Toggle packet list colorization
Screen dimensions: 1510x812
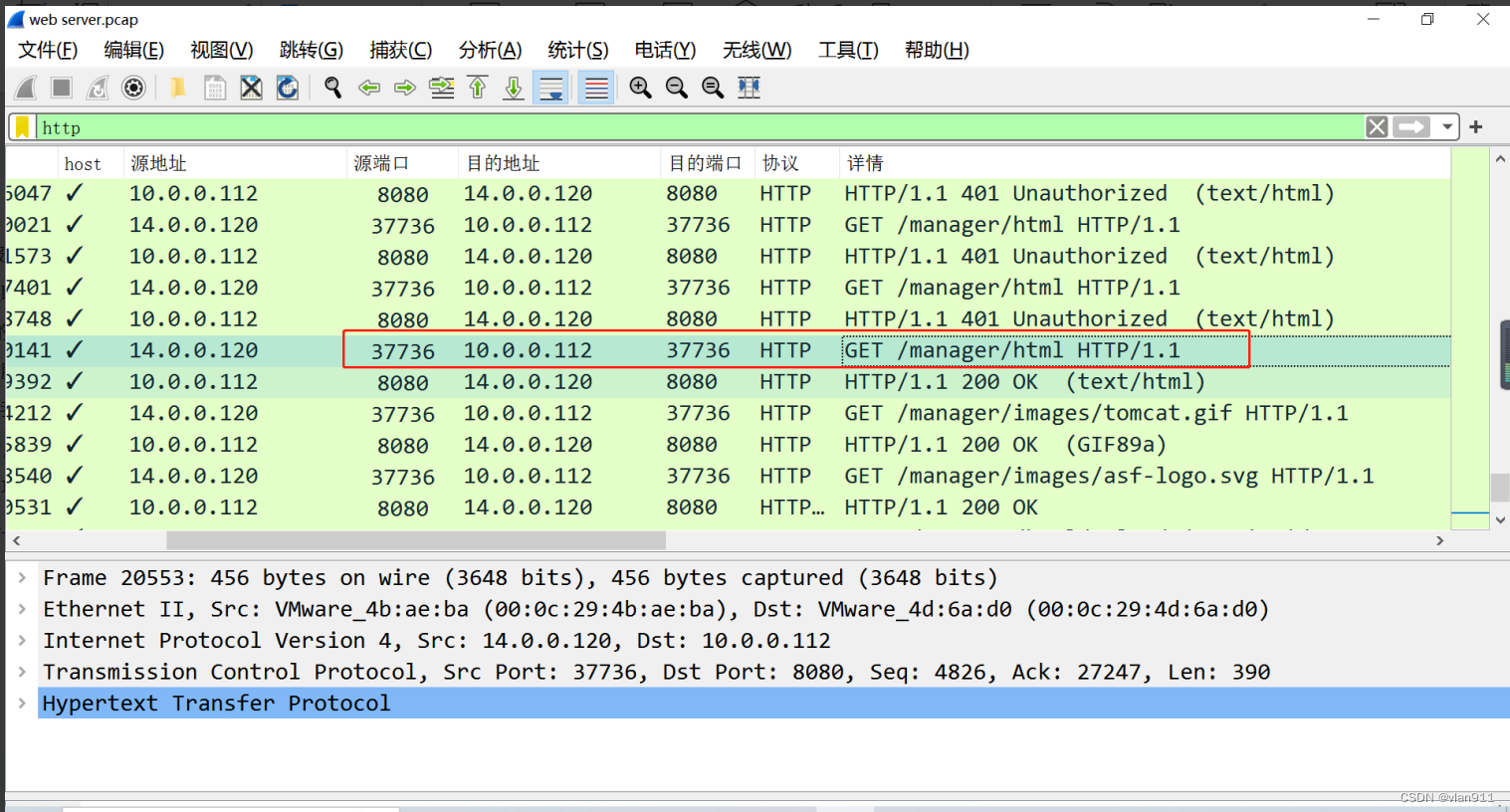[x=596, y=88]
